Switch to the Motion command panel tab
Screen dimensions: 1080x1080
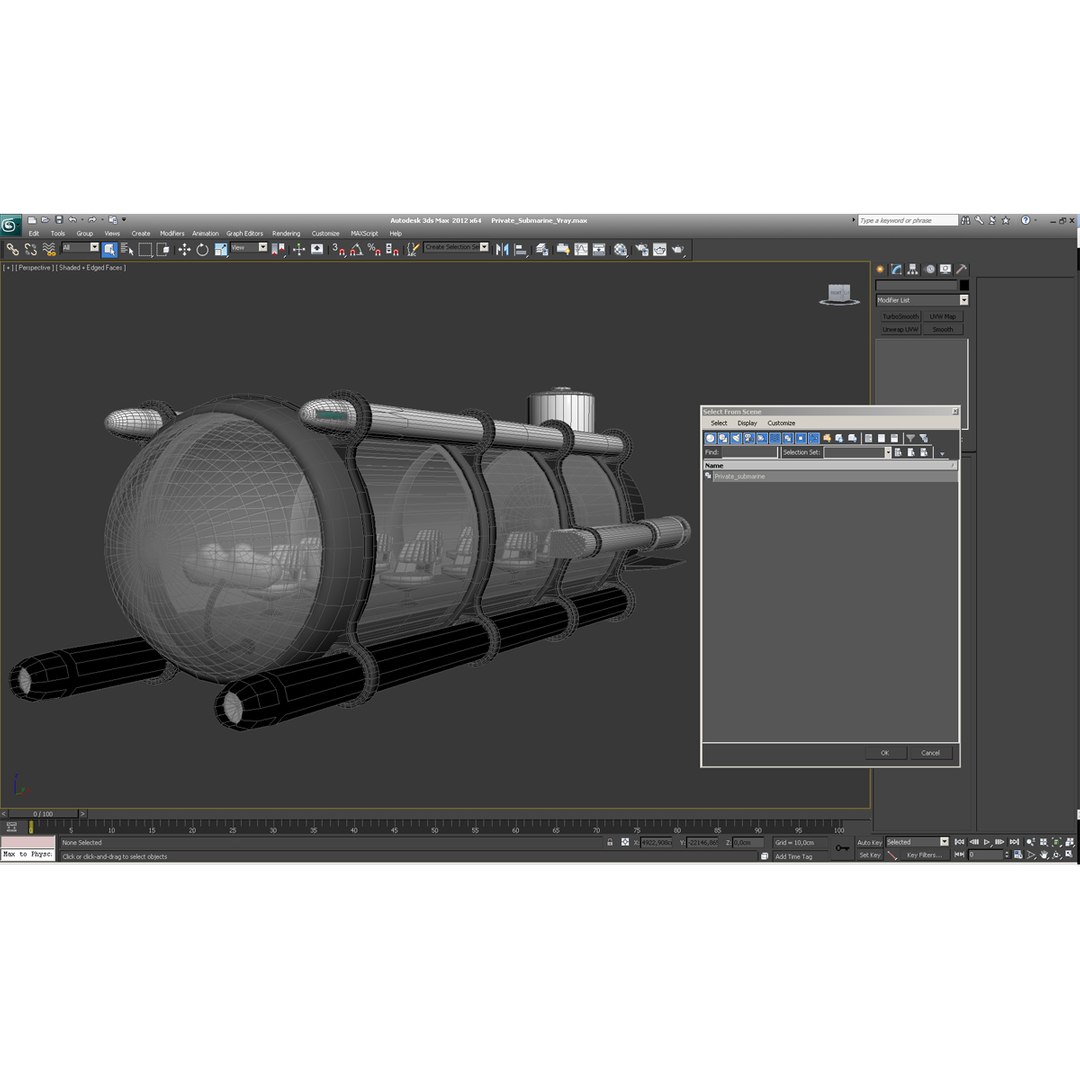[x=930, y=269]
